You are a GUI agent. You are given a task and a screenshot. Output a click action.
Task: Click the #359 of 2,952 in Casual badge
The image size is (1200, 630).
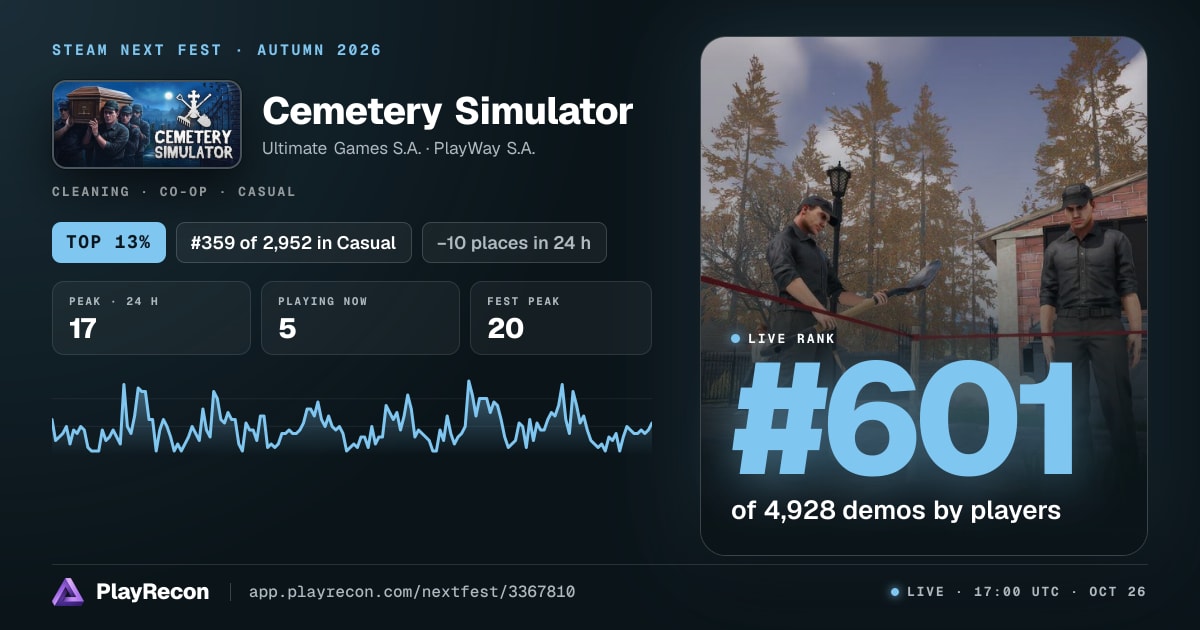coord(294,242)
